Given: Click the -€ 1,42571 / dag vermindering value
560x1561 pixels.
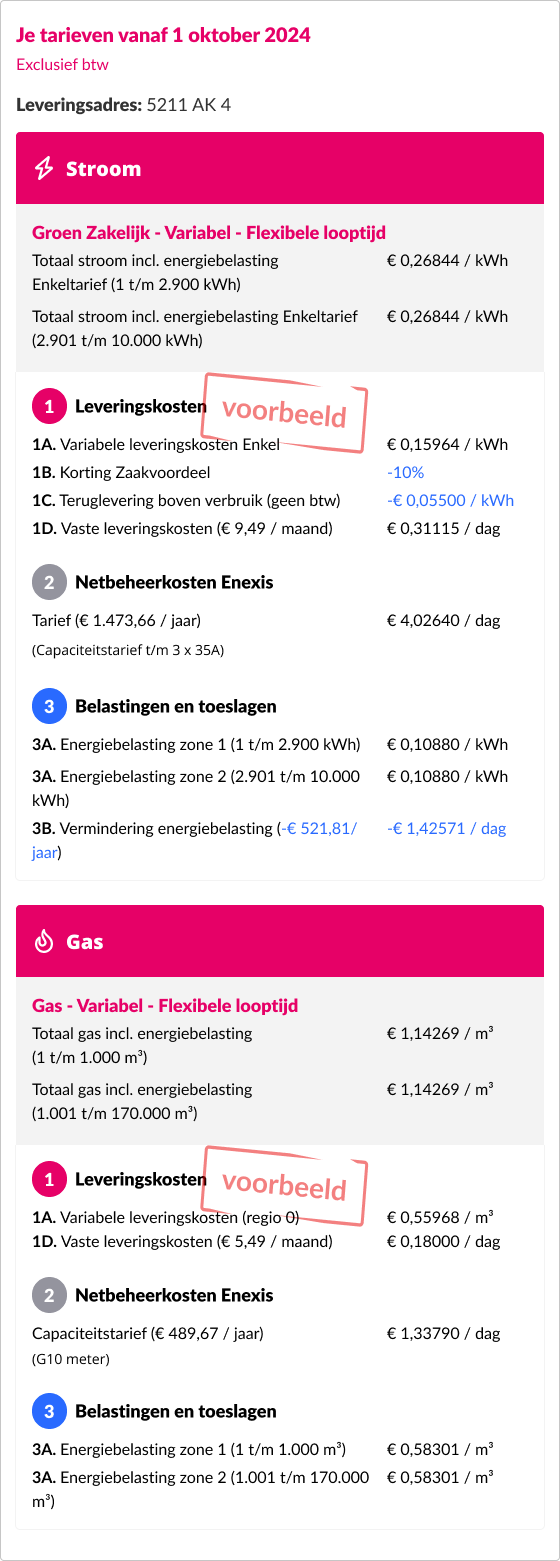Looking at the screenshot, I should point(447,828).
